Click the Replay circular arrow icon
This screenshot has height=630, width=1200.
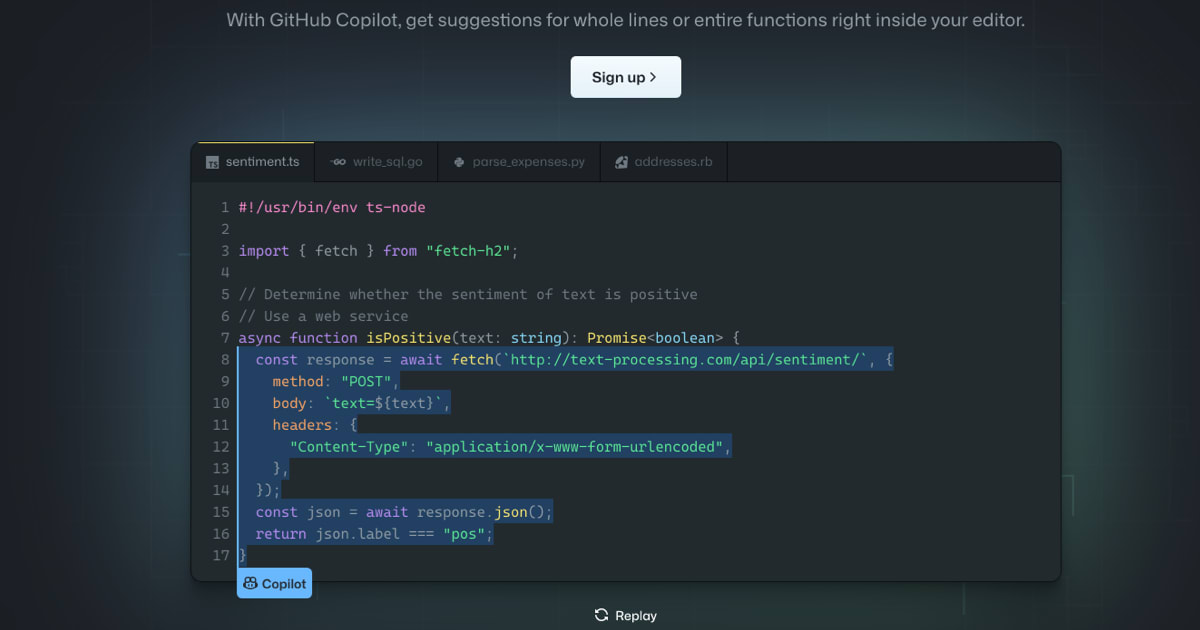pos(601,615)
